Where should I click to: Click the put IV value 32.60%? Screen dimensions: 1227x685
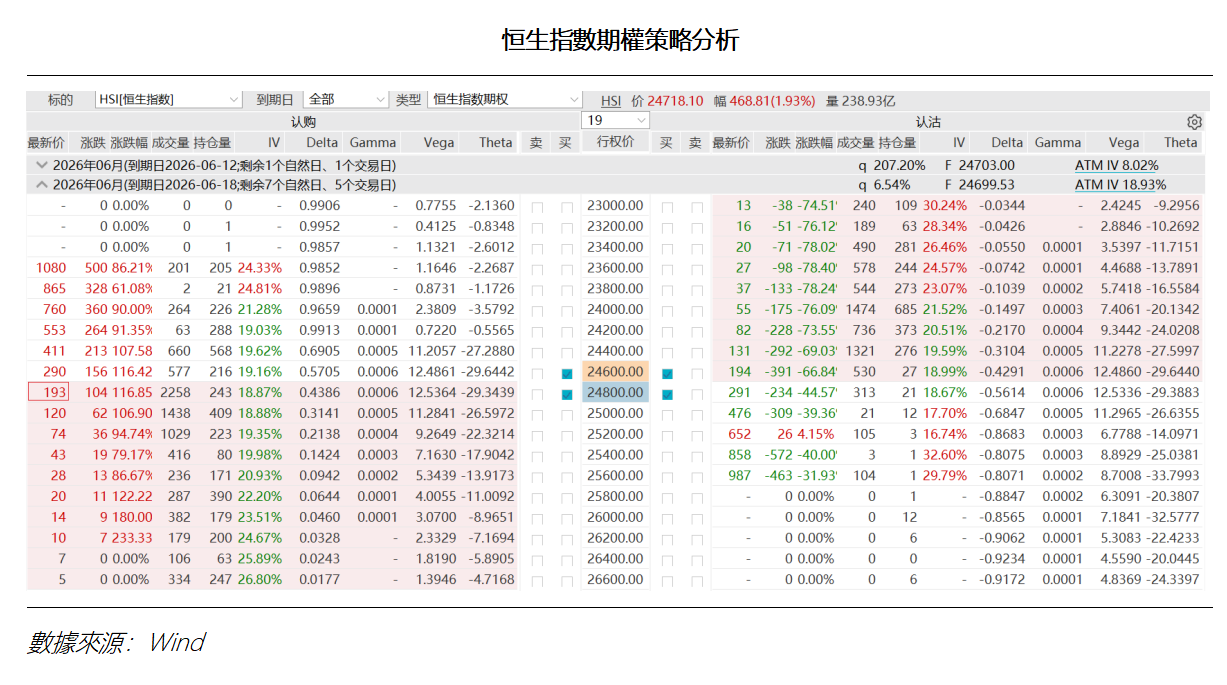click(x=945, y=456)
